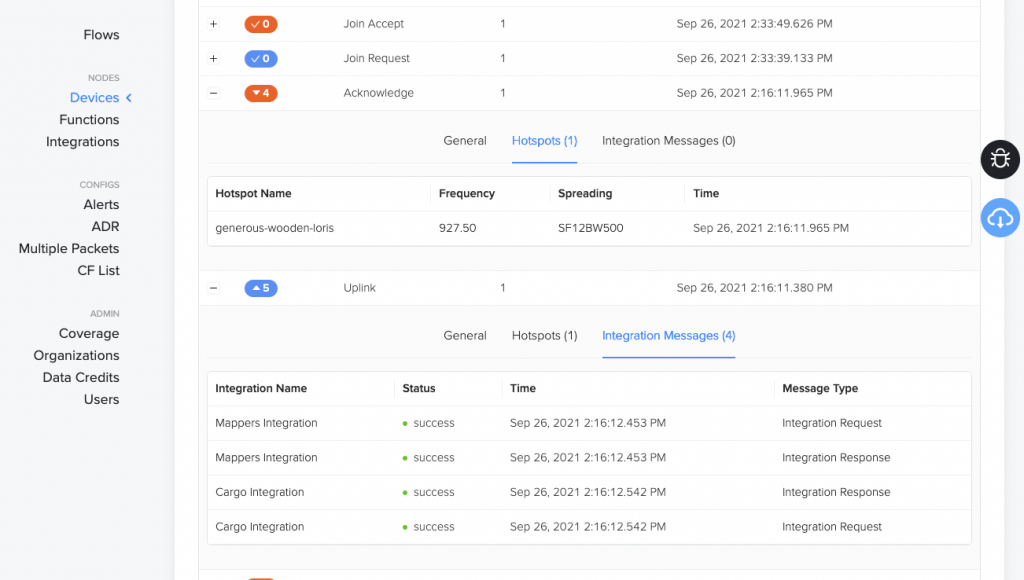Click the cloud download icon button
The width and height of the screenshot is (1024, 580).
point(1000,218)
